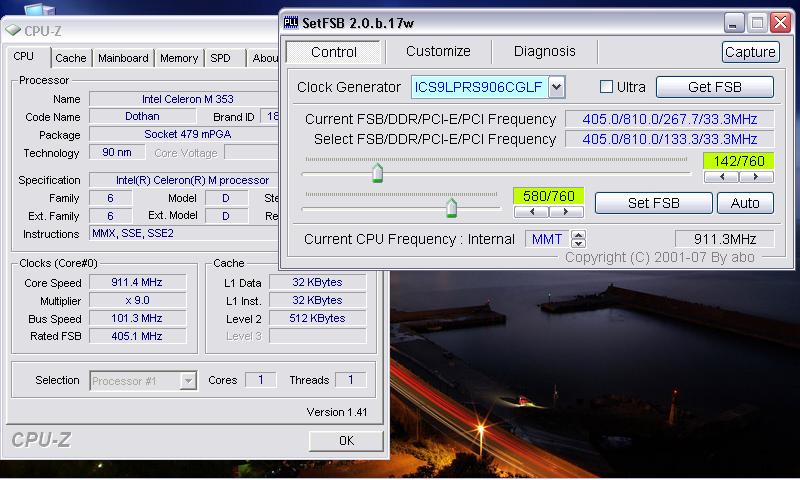Screen dimensions: 800x480
Task: Click the Core Speed 911.4 MHz value
Action: pyautogui.click(x=137, y=282)
